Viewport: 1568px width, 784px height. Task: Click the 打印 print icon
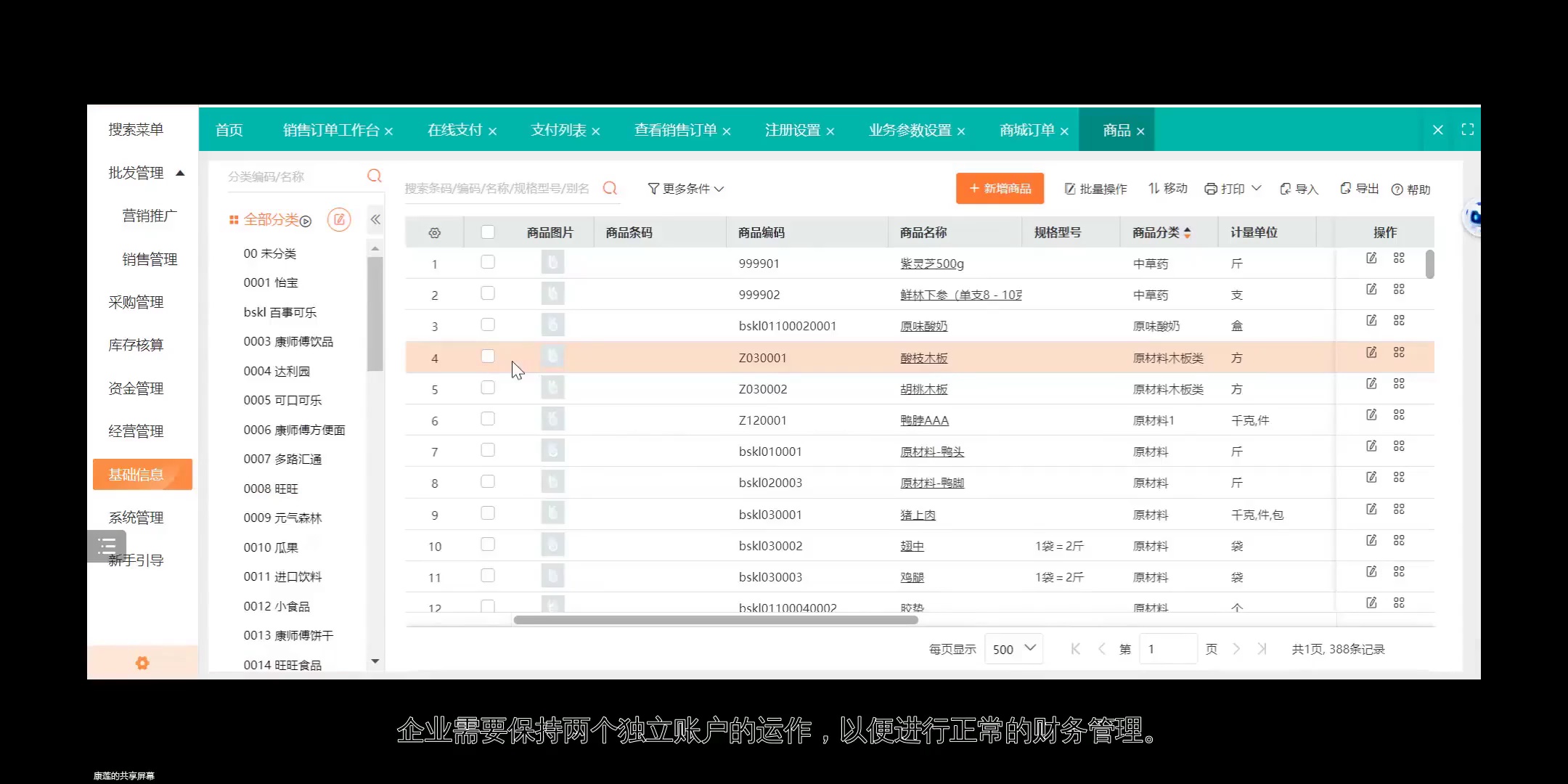point(1212,188)
